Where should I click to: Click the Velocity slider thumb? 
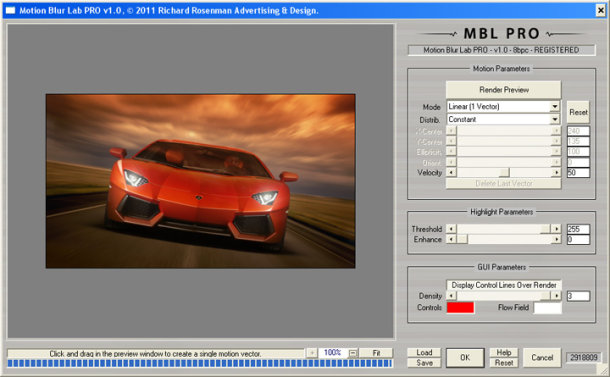point(504,172)
